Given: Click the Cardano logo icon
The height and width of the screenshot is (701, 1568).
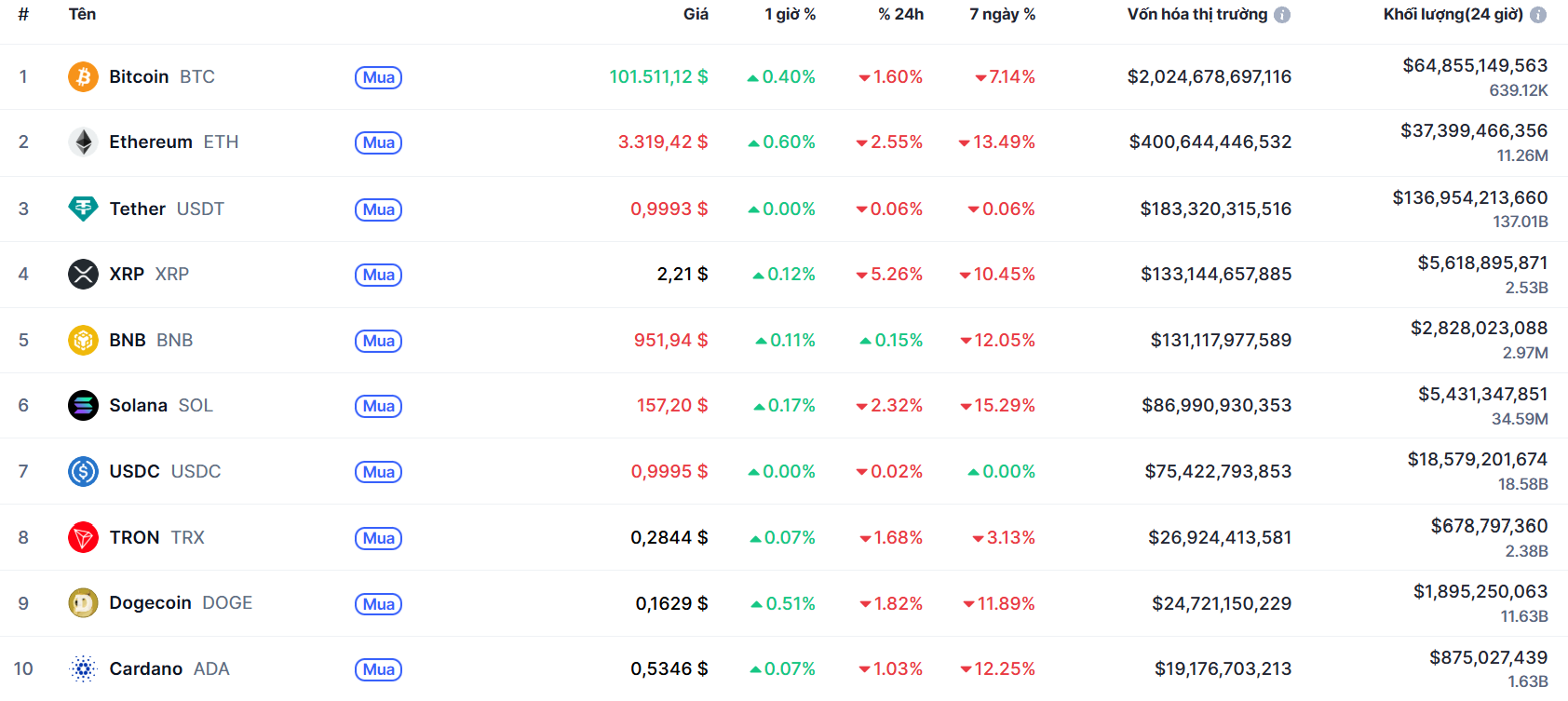Looking at the screenshot, I should tap(83, 668).
